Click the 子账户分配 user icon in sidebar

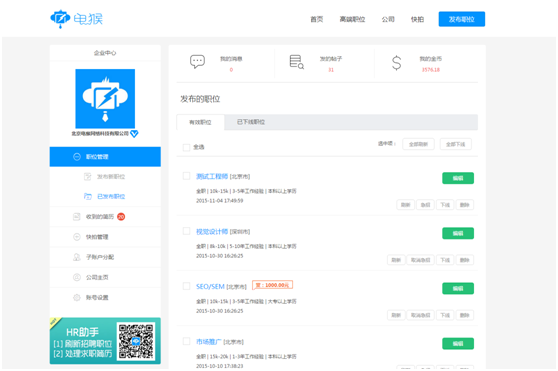coord(77,257)
